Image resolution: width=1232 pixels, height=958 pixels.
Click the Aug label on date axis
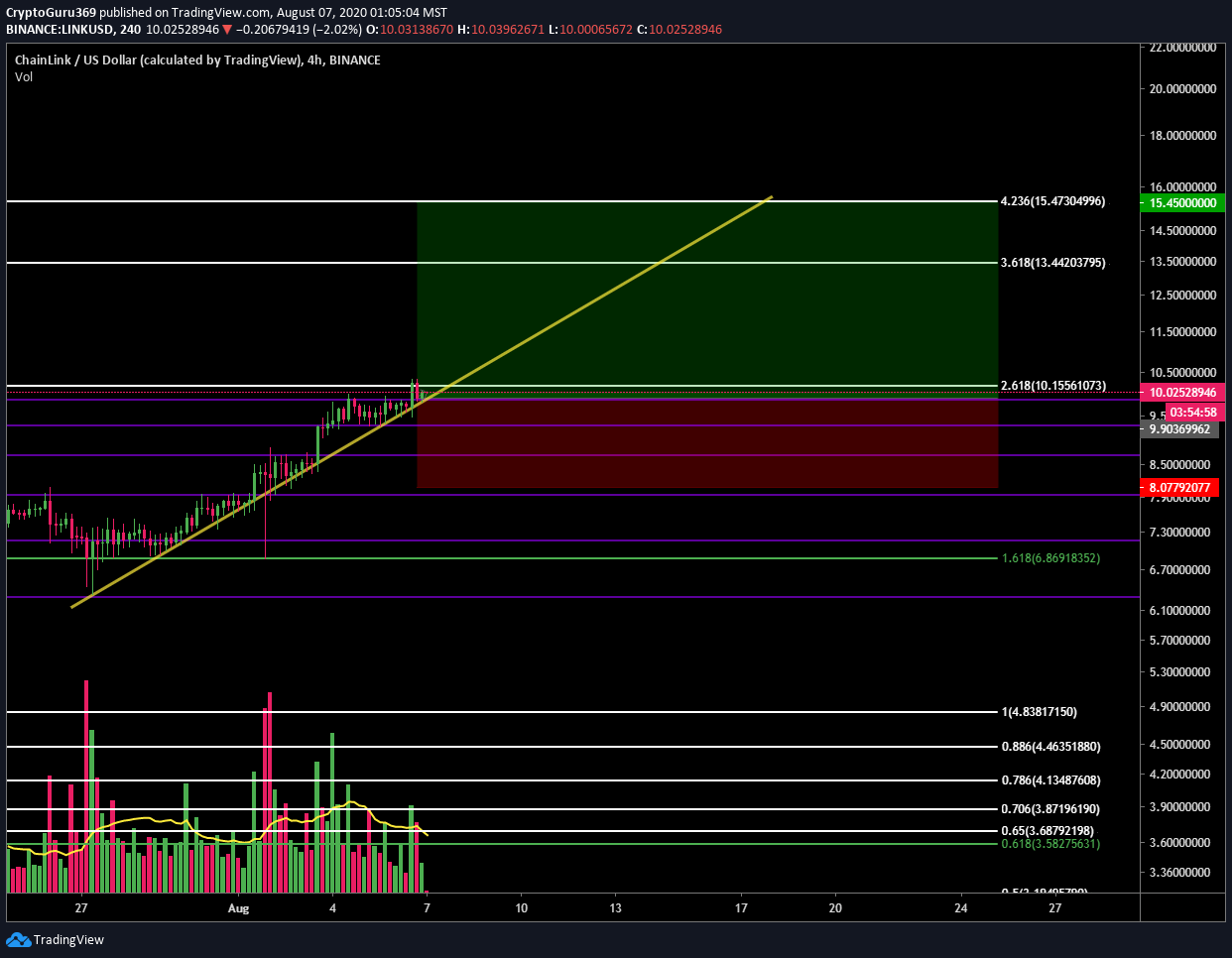click(238, 908)
